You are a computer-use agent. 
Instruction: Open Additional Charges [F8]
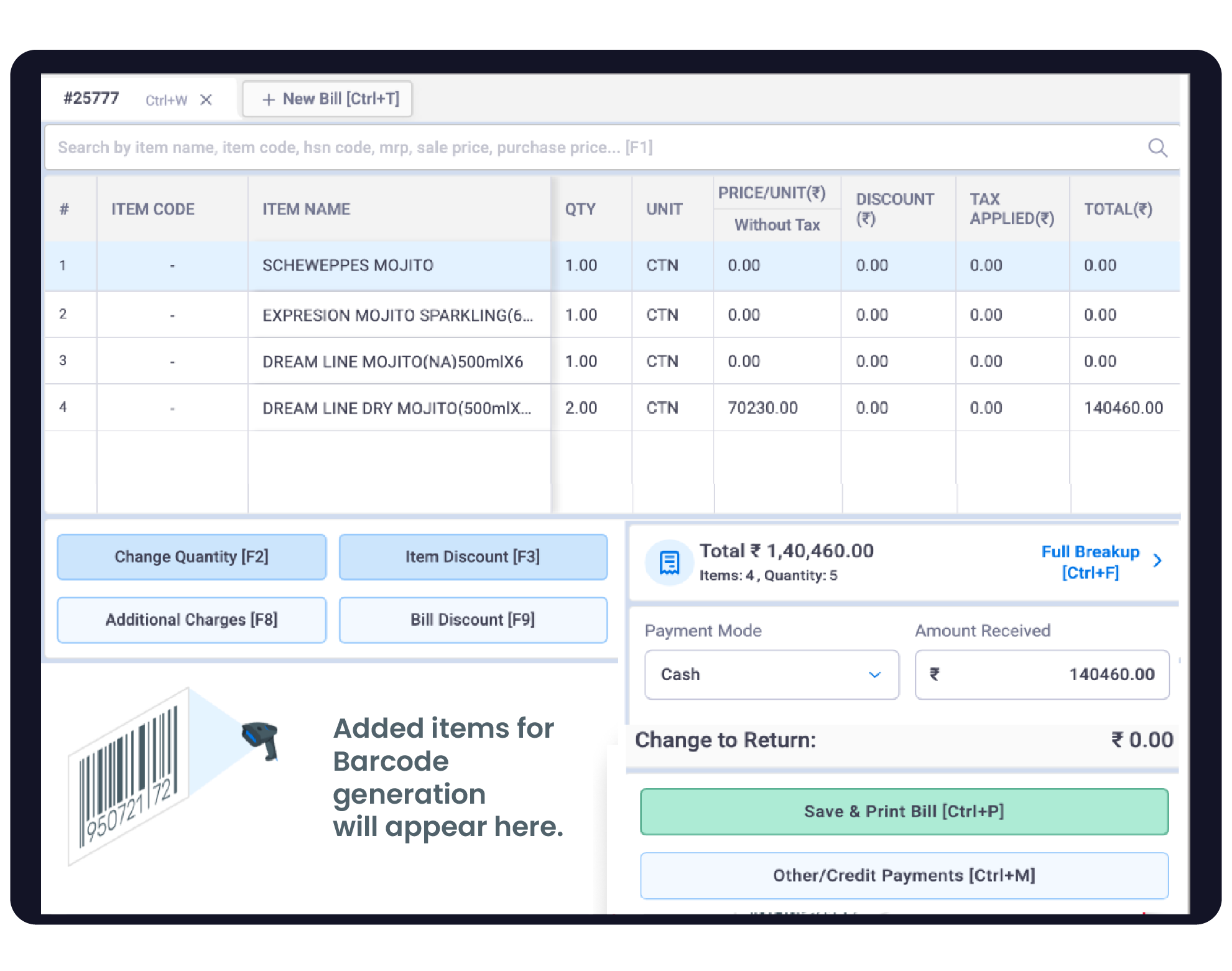tap(192, 620)
